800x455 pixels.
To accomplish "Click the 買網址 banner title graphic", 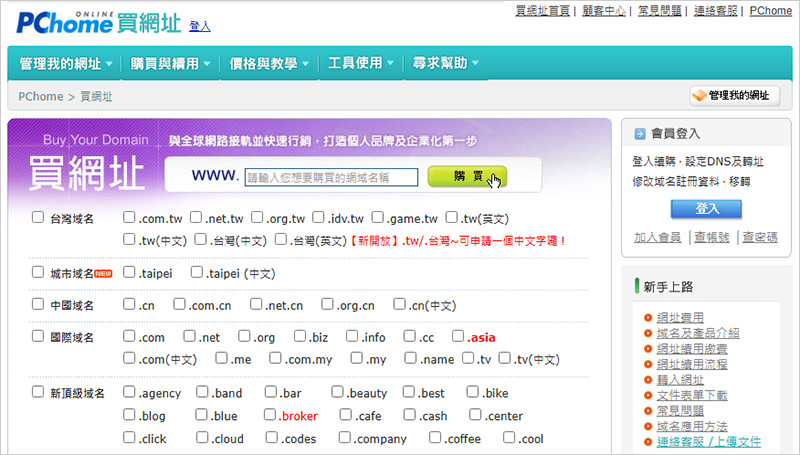I will pyautogui.click(x=86, y=173).
